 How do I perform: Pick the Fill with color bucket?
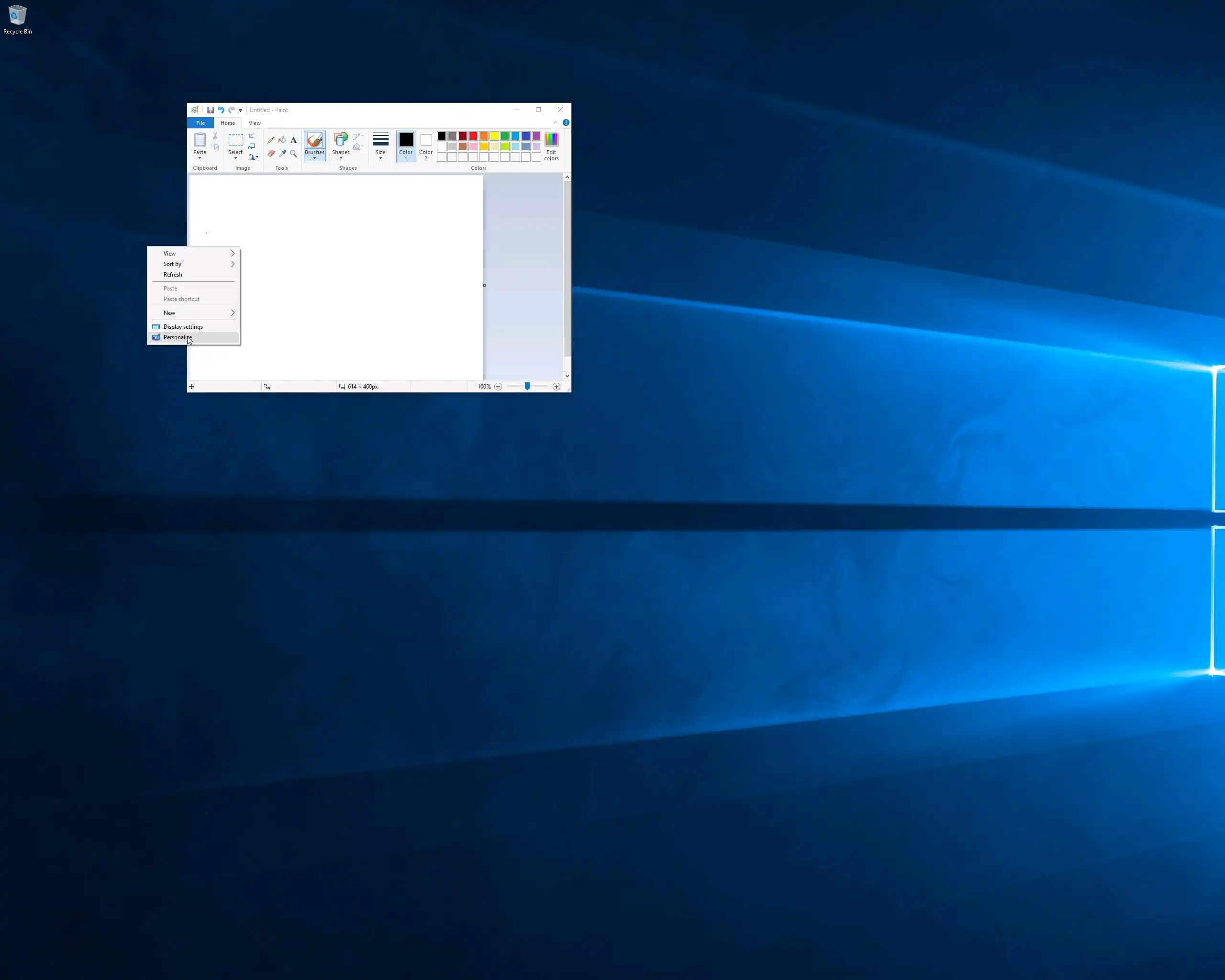282,140
